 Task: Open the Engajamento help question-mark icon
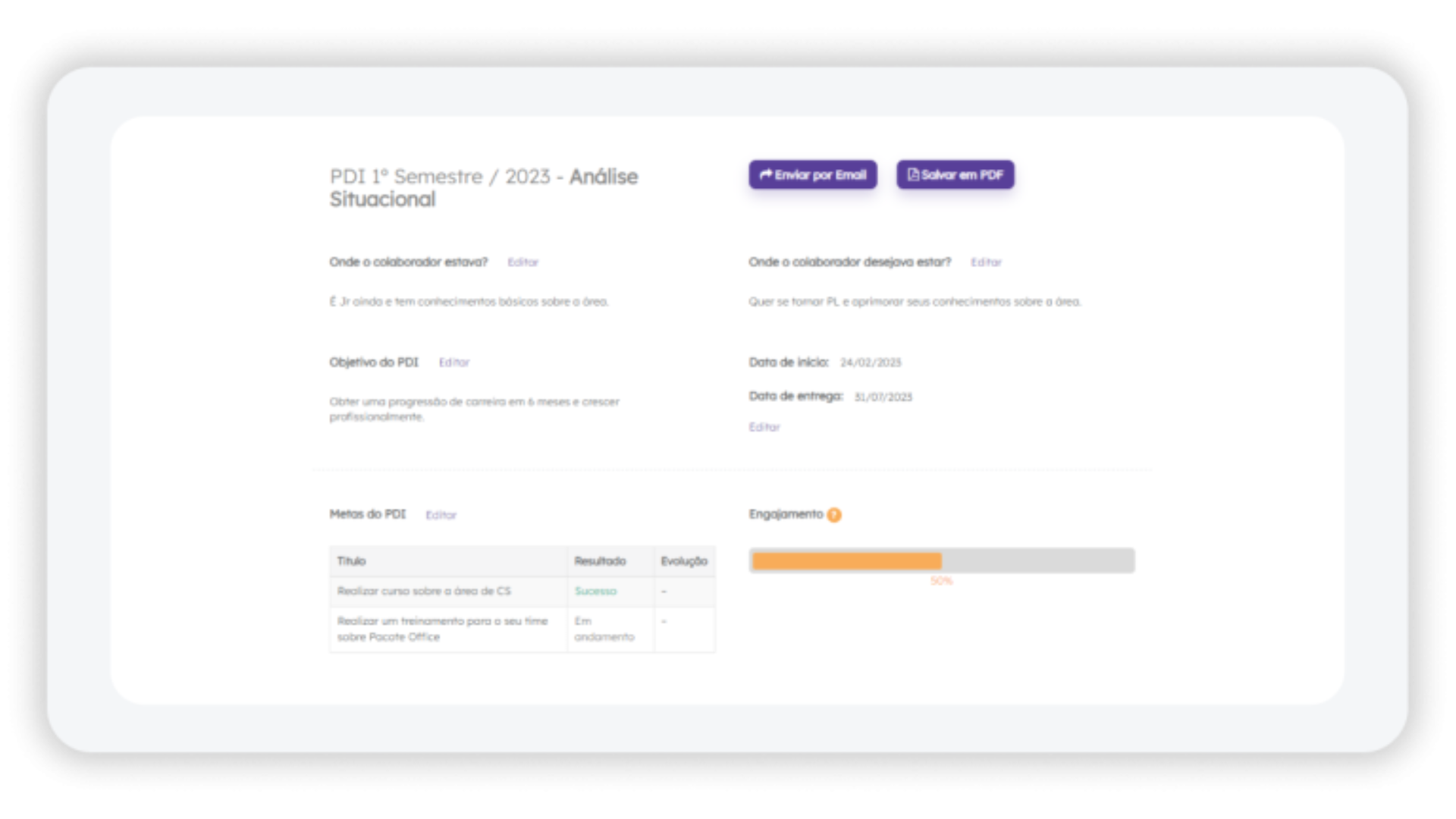tap(834, 515)
